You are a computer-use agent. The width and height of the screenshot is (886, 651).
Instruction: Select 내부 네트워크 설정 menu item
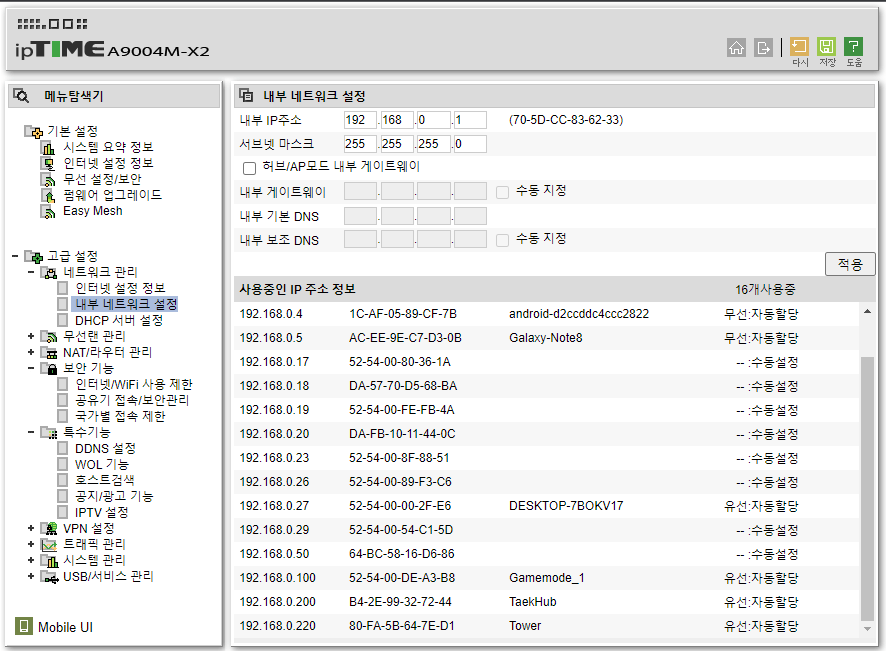pos(125,304)
